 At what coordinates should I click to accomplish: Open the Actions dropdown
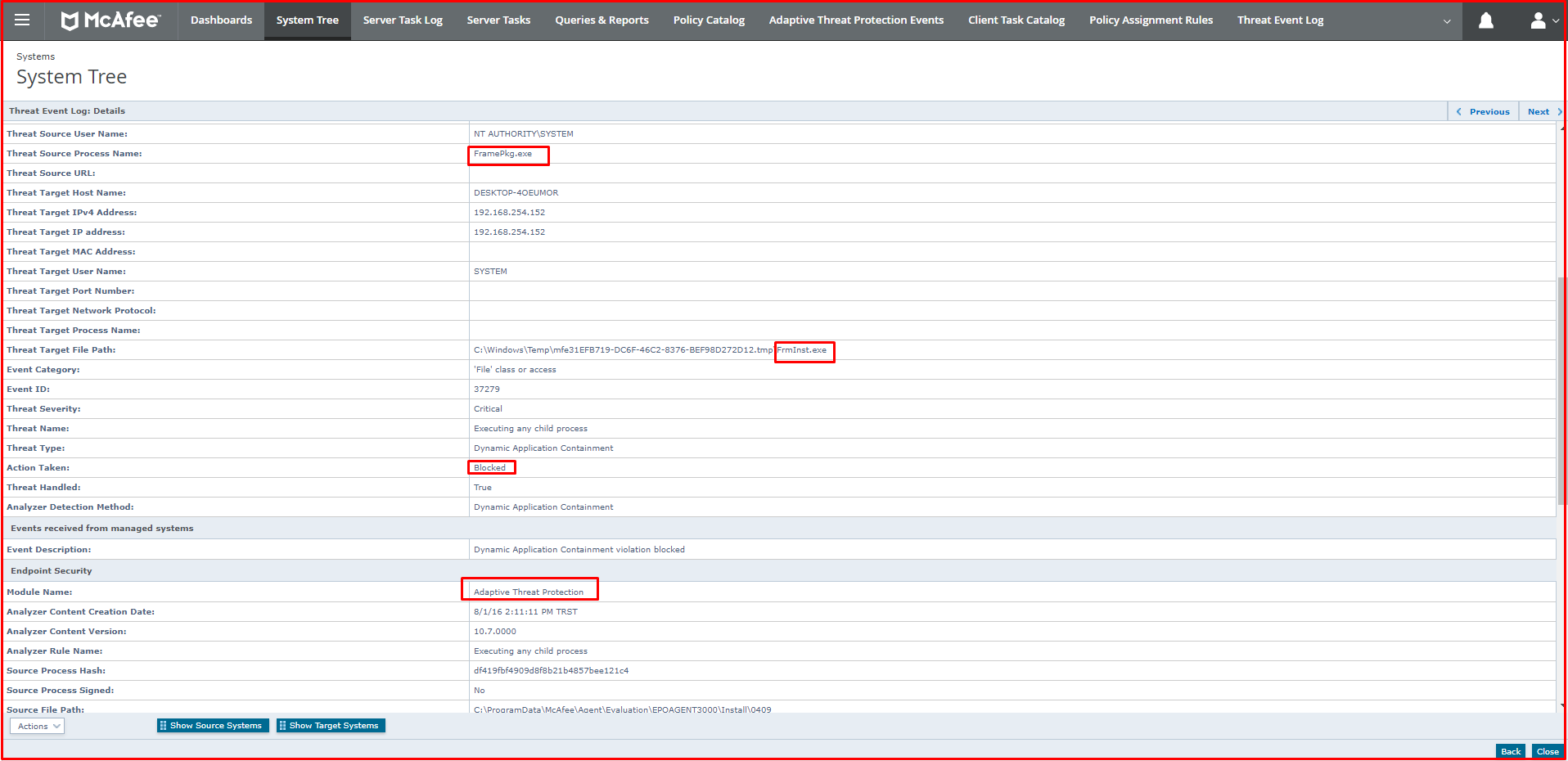(37, 726)
